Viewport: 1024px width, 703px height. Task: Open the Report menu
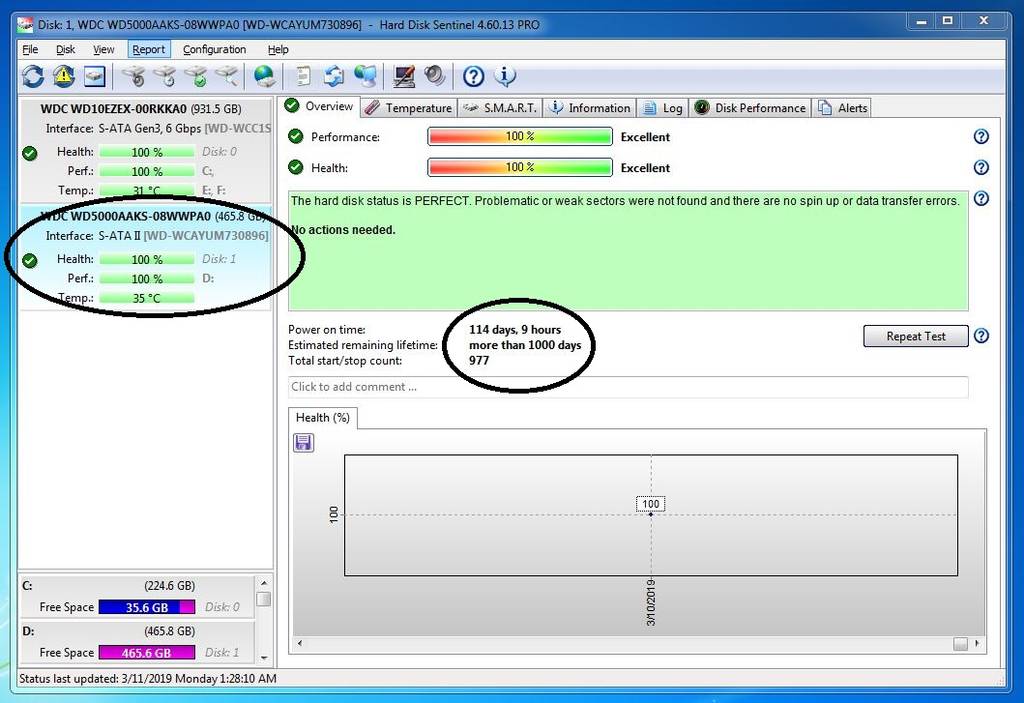148,50
